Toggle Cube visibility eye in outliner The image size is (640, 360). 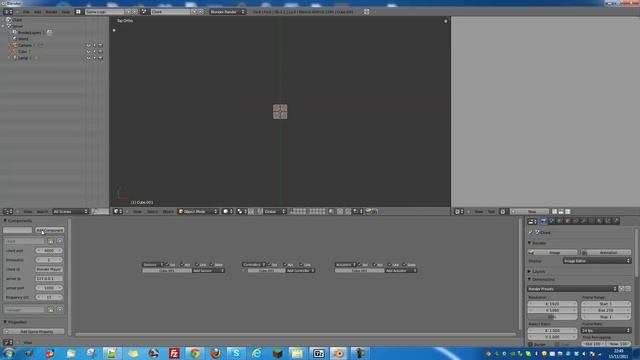click(x=88, y=52)
